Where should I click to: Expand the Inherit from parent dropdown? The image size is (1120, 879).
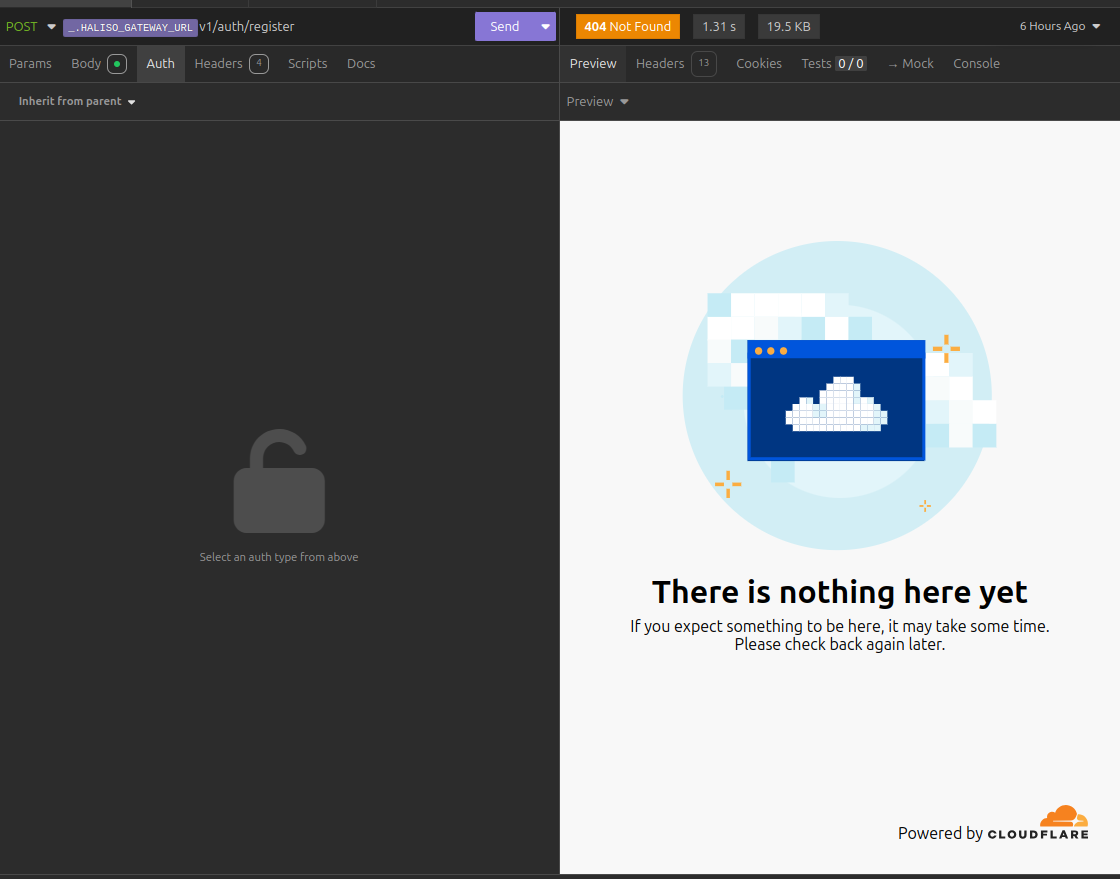(77, 101)
